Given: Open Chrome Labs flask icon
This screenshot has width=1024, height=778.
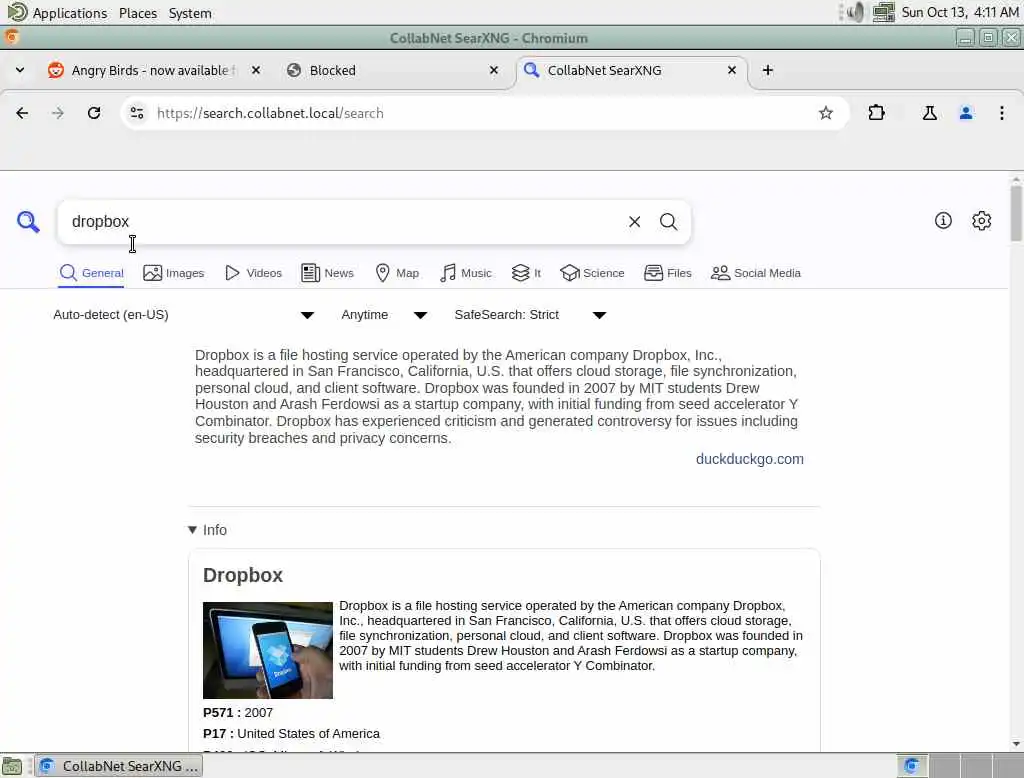Looking at the screenshot, I should [x=929, y=113].
